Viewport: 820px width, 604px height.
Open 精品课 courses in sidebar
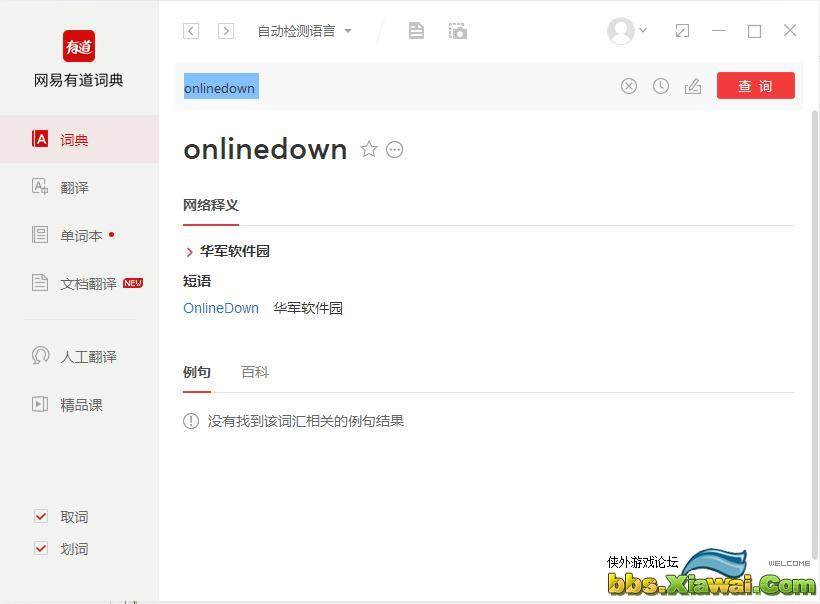click(x=79, y=404)
